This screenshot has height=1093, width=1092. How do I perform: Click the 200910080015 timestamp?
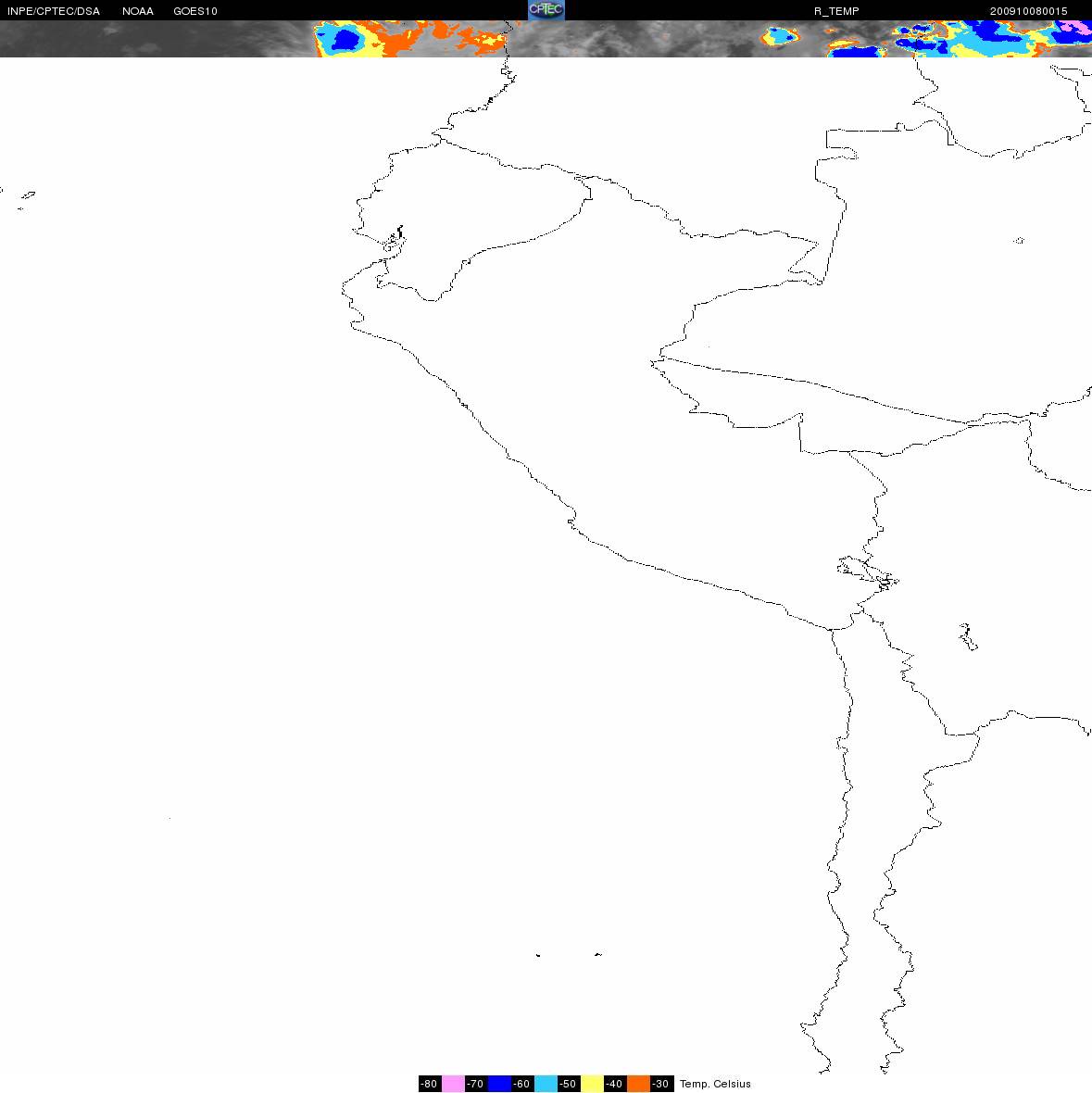click(x=1029, y=11)
